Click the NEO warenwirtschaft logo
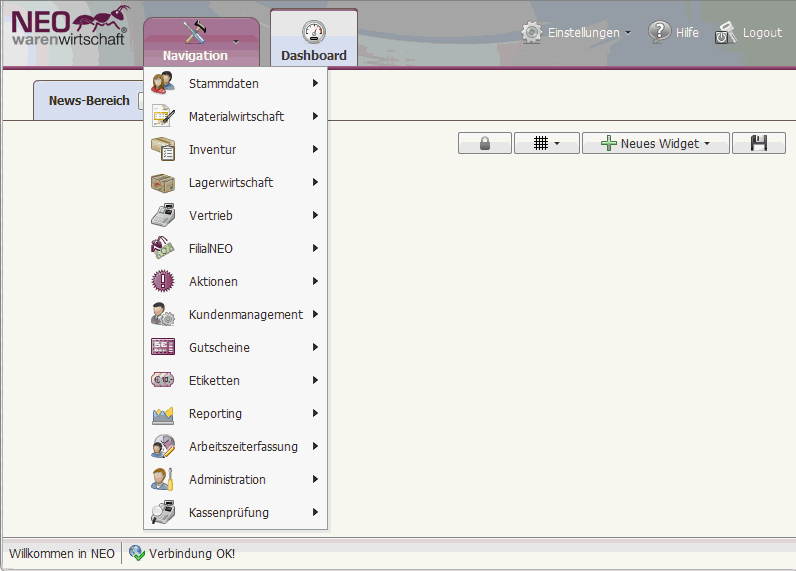796x571 pixels. tap(71, 26)
